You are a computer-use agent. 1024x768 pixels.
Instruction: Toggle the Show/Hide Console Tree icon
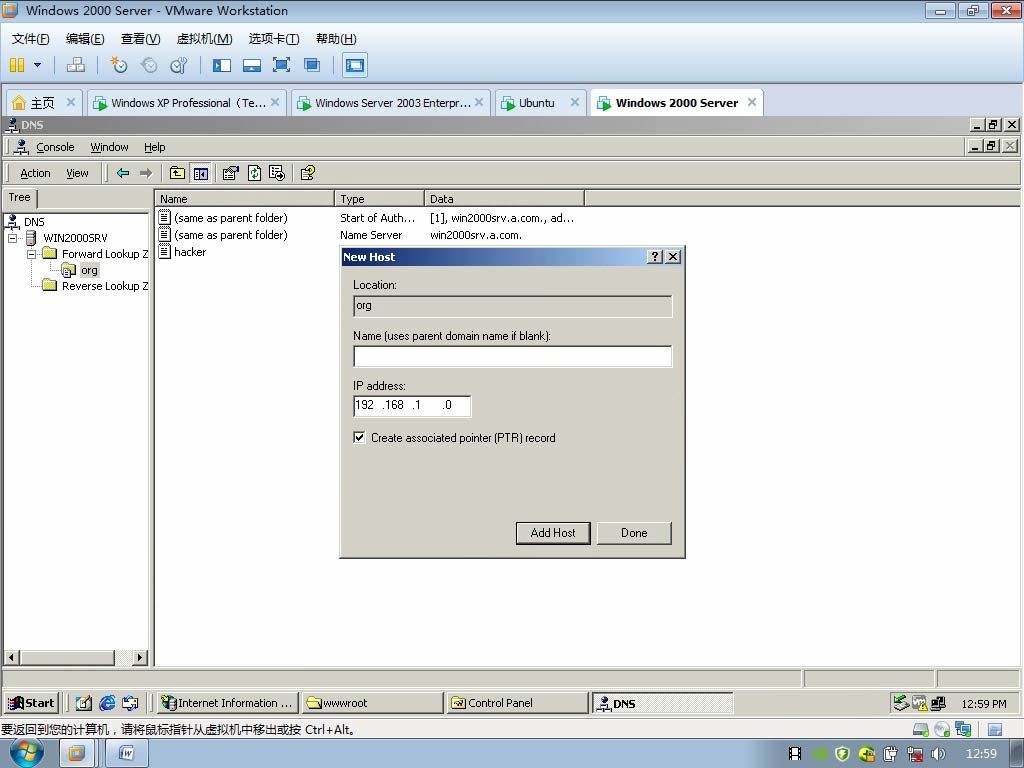200,173
